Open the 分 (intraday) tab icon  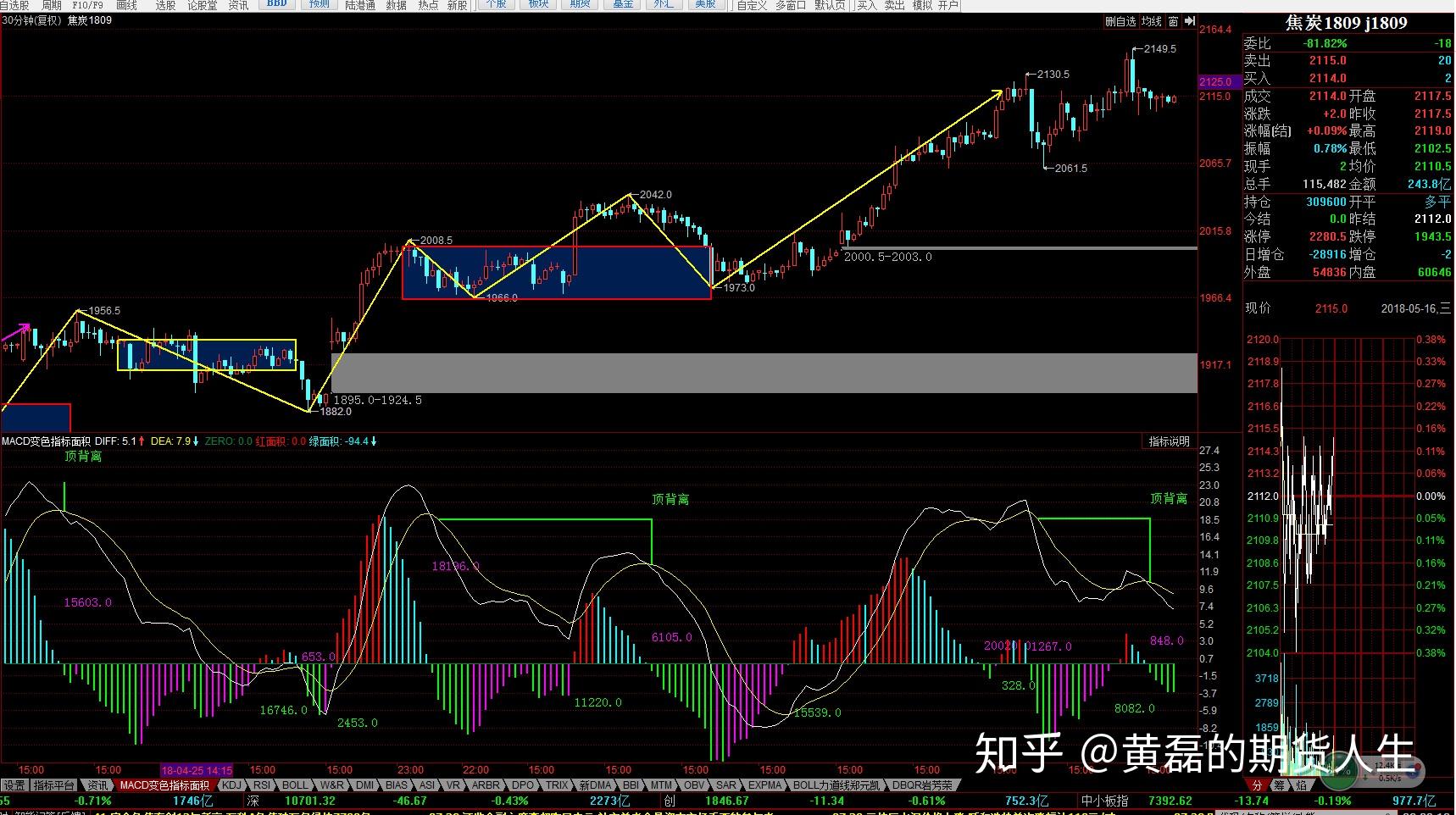pyautogui.click(x=1257, y=785)
